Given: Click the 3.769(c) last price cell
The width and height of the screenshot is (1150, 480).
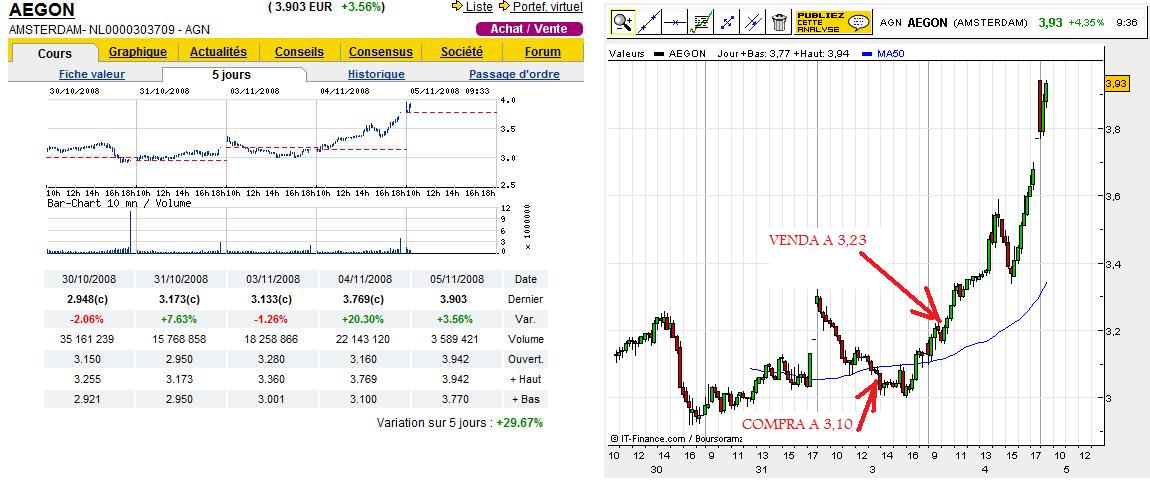Looking at the screenshot, I should click(x=365, y=299).
